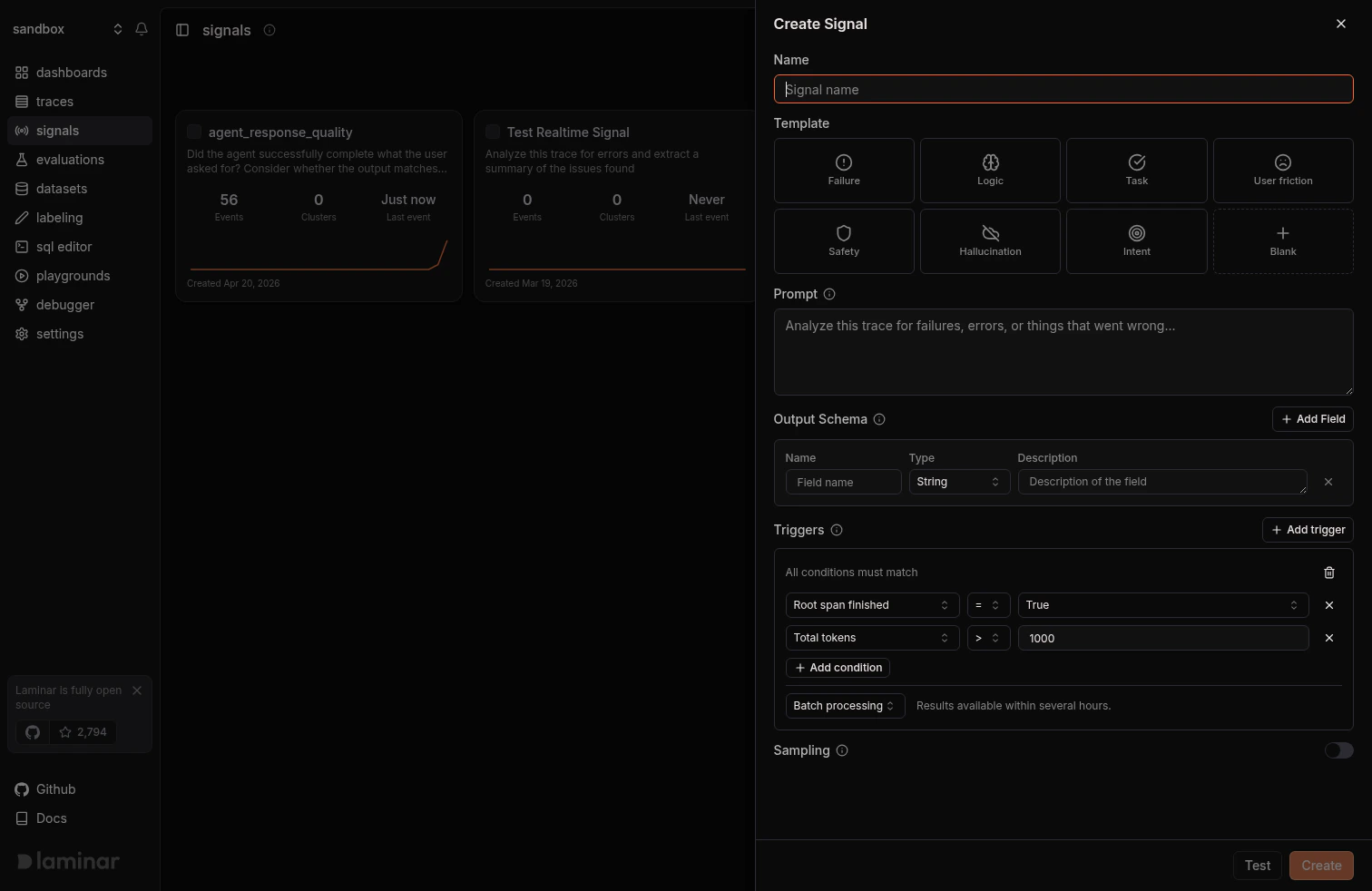Click the Test button
Screen dimensions: 1372x891
(1258, 866)
